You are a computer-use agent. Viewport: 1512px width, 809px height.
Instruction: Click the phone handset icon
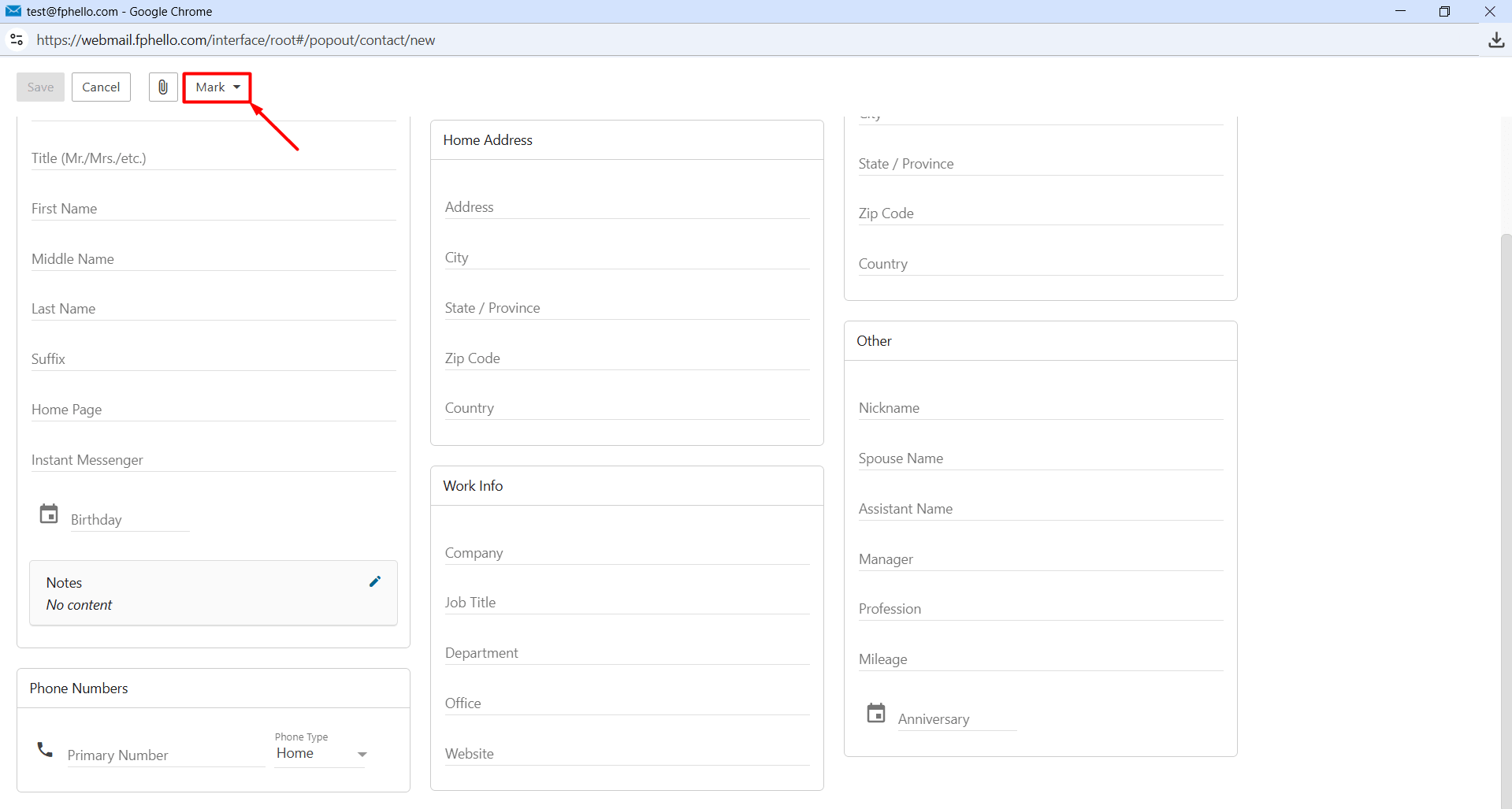coord(46,749)
